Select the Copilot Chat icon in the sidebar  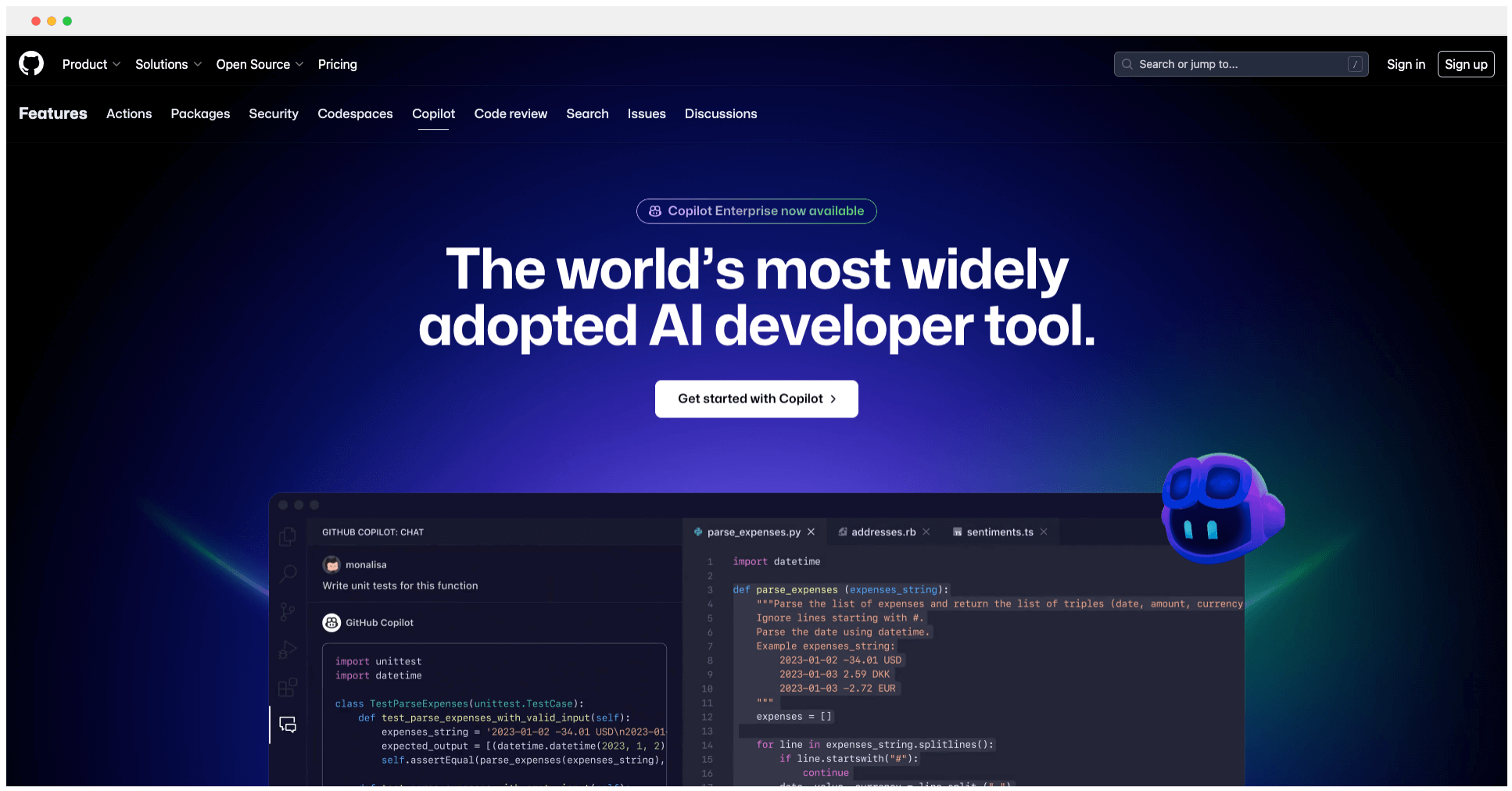click(287, 724)
